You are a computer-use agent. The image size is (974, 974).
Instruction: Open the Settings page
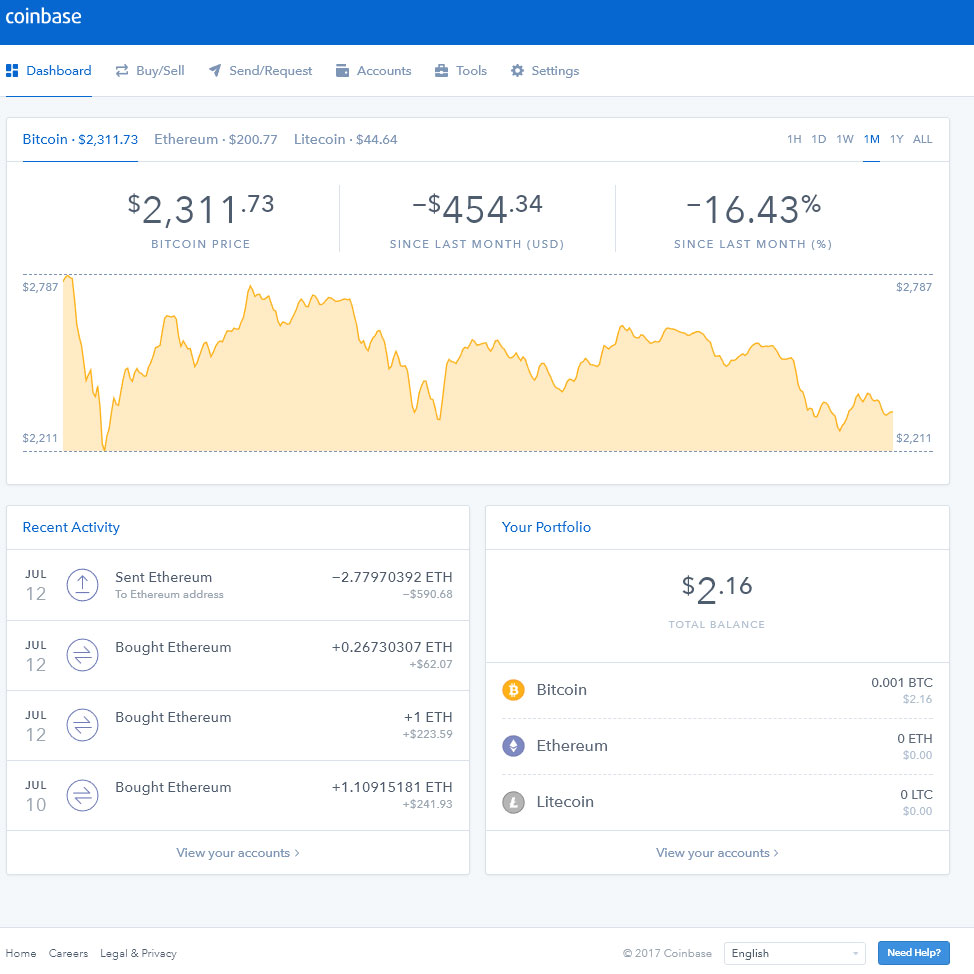[x=545, y=71]
